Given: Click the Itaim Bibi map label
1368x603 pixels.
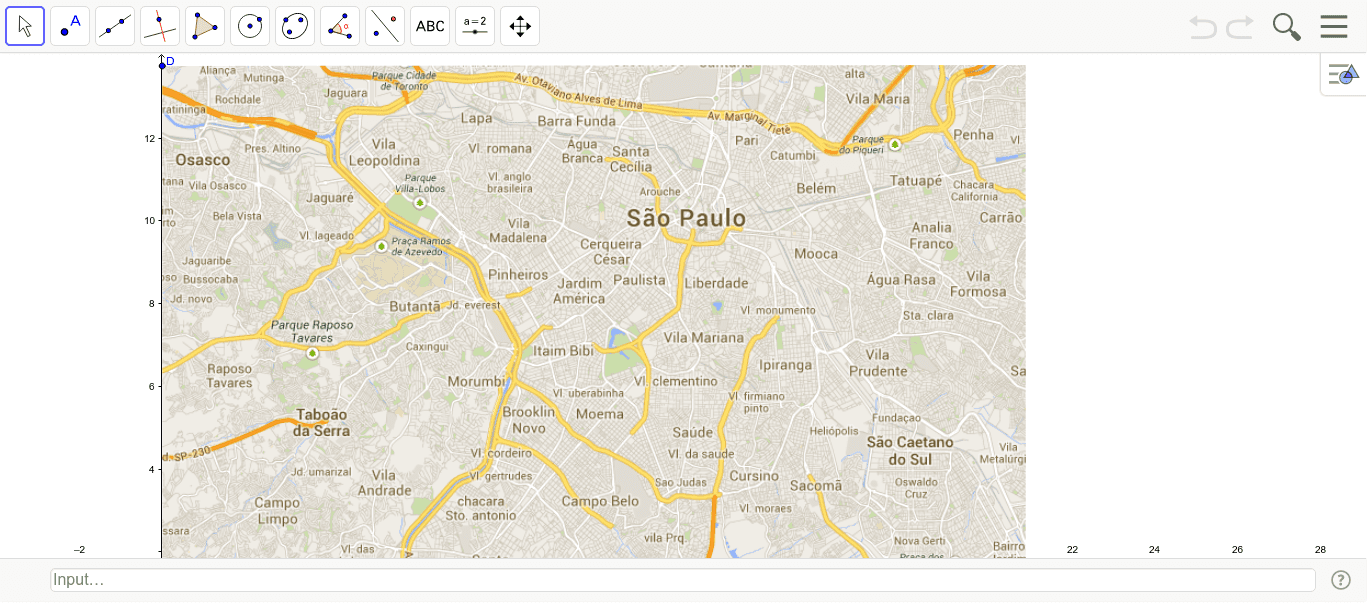Looking at the screenshot, I should 563,351.
